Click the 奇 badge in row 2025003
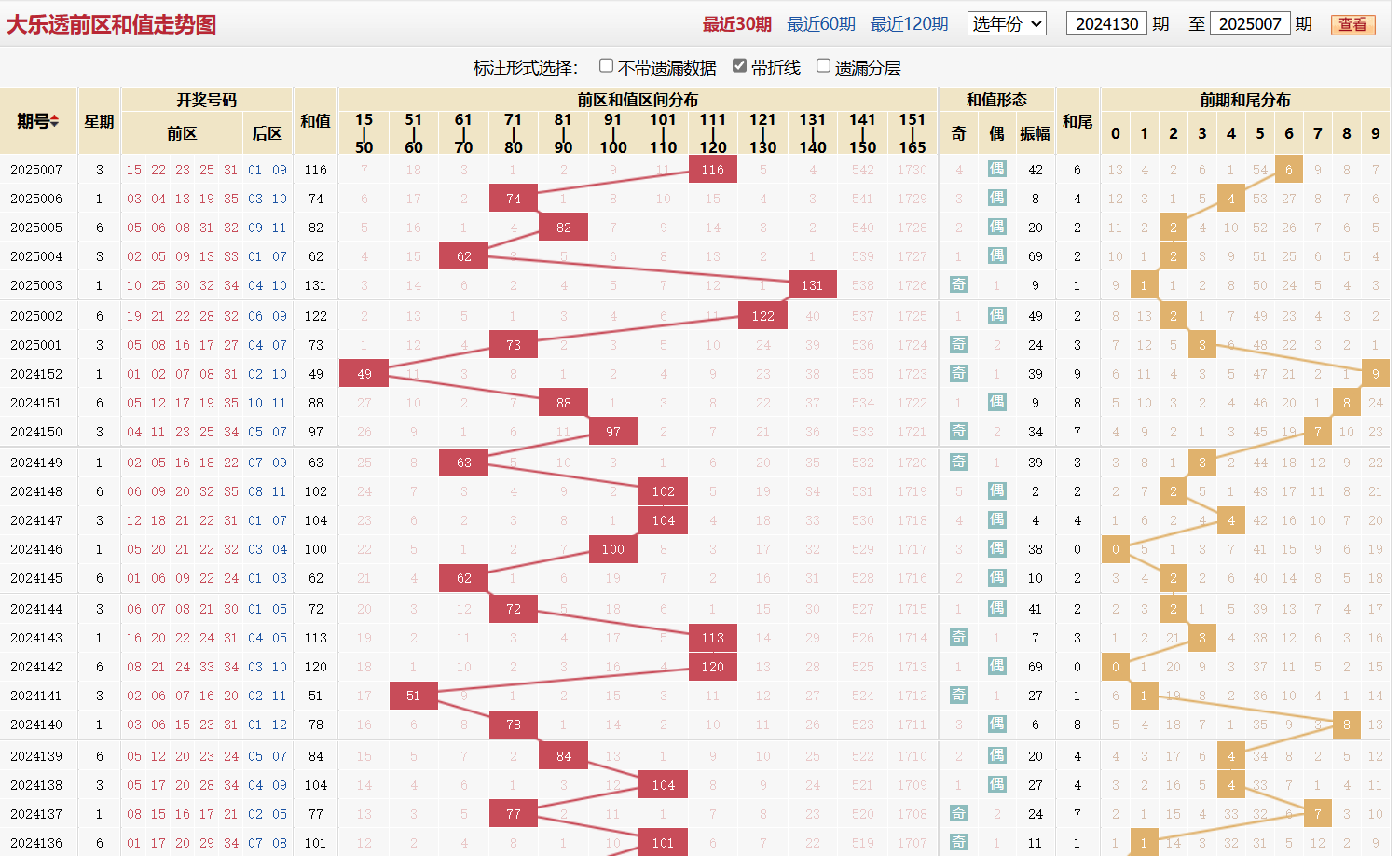 point(958,285)
